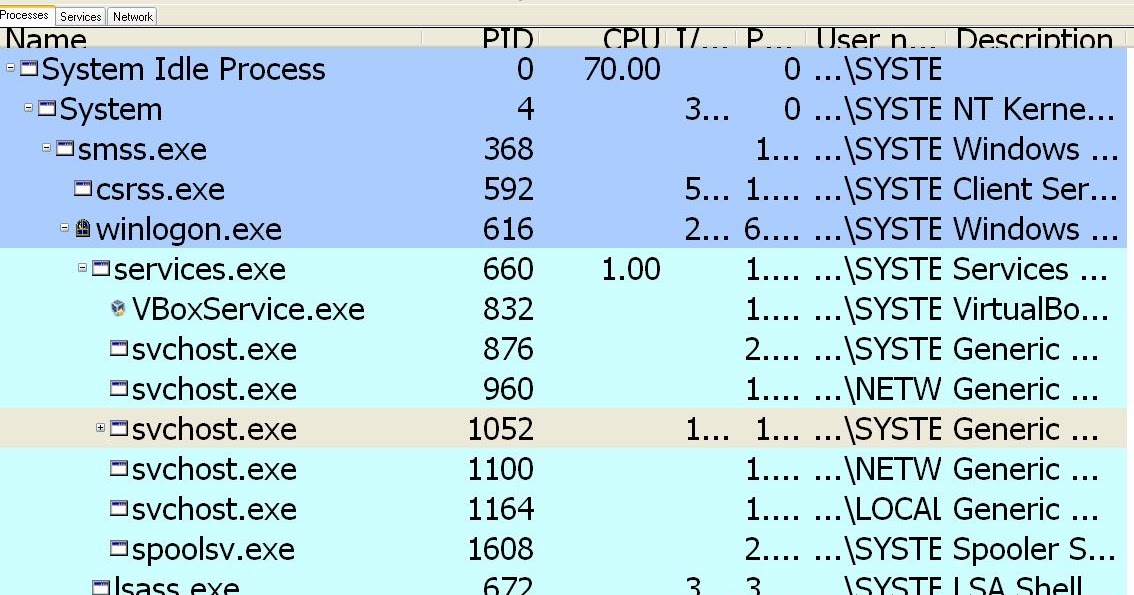Collapse the System process tree branch
The image size is (1134, 595).
(x=26, y=109)
